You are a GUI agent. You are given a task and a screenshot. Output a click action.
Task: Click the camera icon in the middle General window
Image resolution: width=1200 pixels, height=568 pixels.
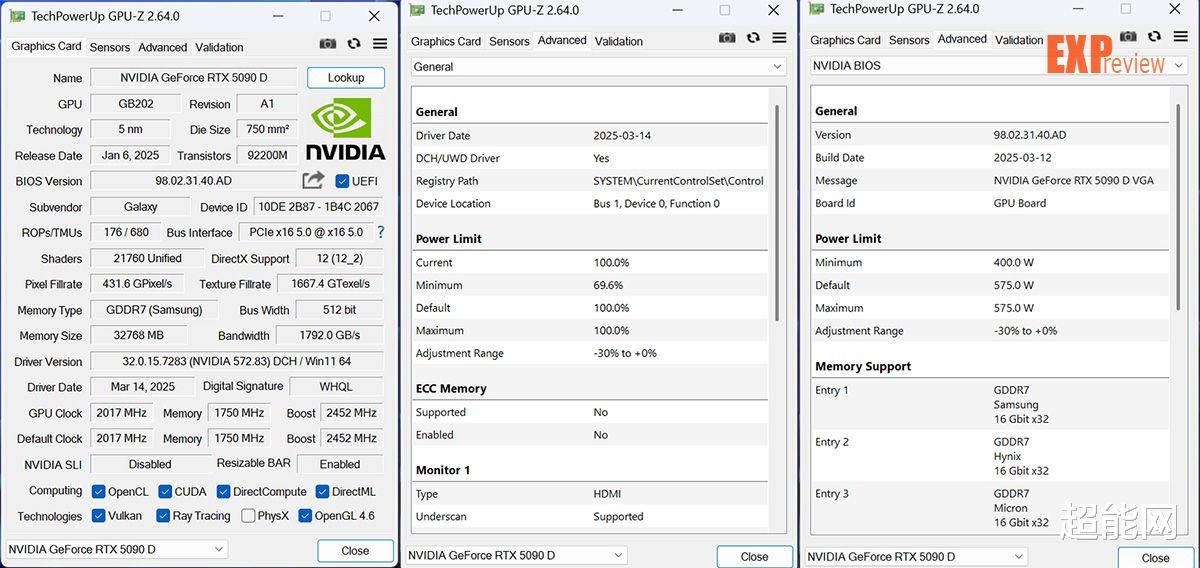point(727,38)
